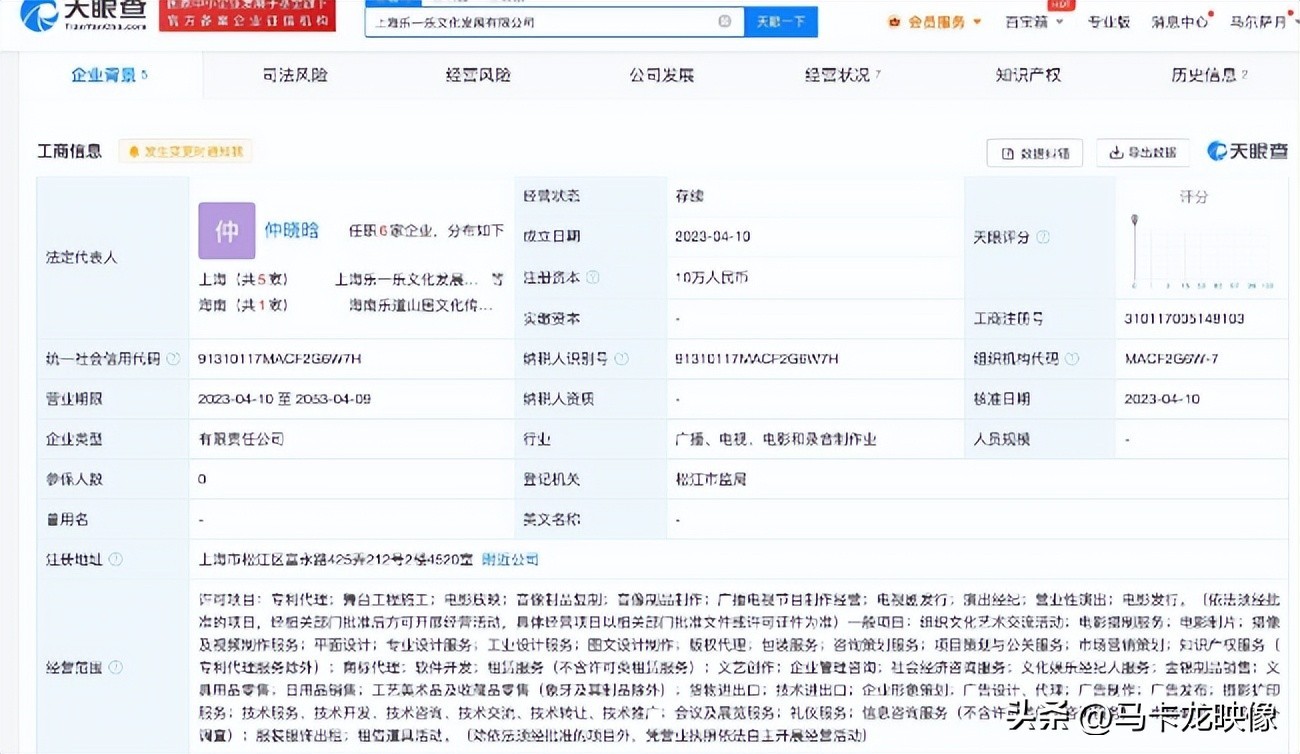Viewport: 1300px width, 754px height.
Task: Click inside the company name search field
Action: coord(540,21)
